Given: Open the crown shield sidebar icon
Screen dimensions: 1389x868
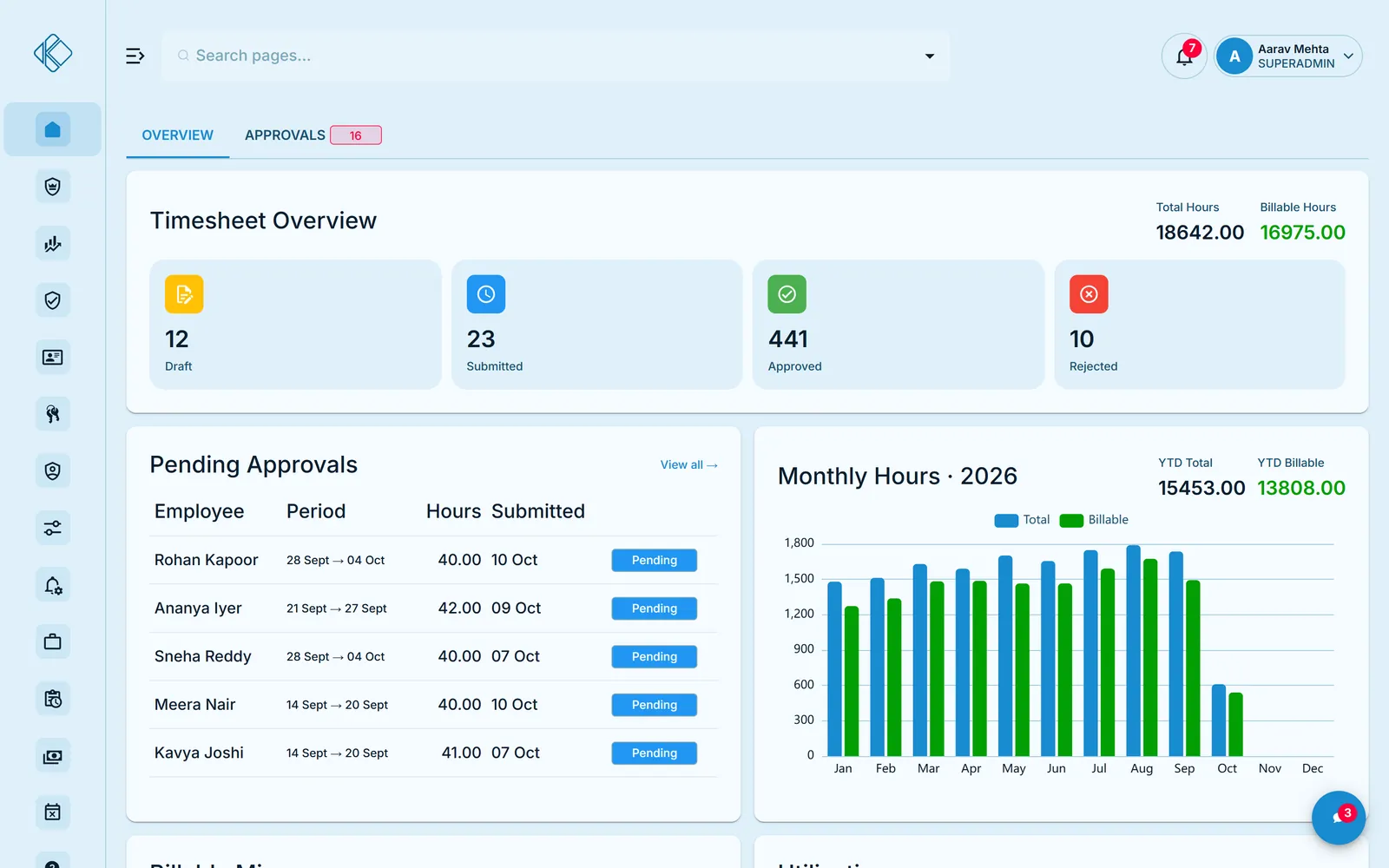Looking at the screenshot, I should coord(52,187).
